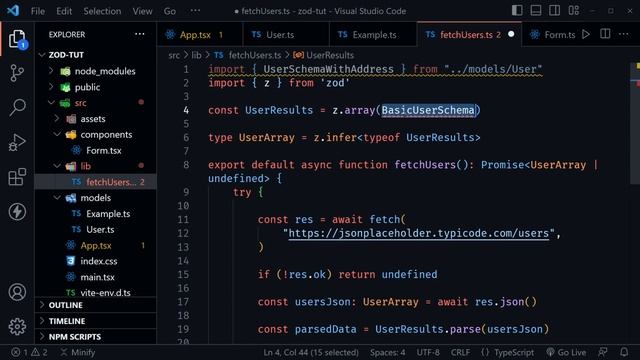Open Go to Line via Ln 4, Col 44
The width and height of the screenshot is (640, 360).
pos(311,352)
